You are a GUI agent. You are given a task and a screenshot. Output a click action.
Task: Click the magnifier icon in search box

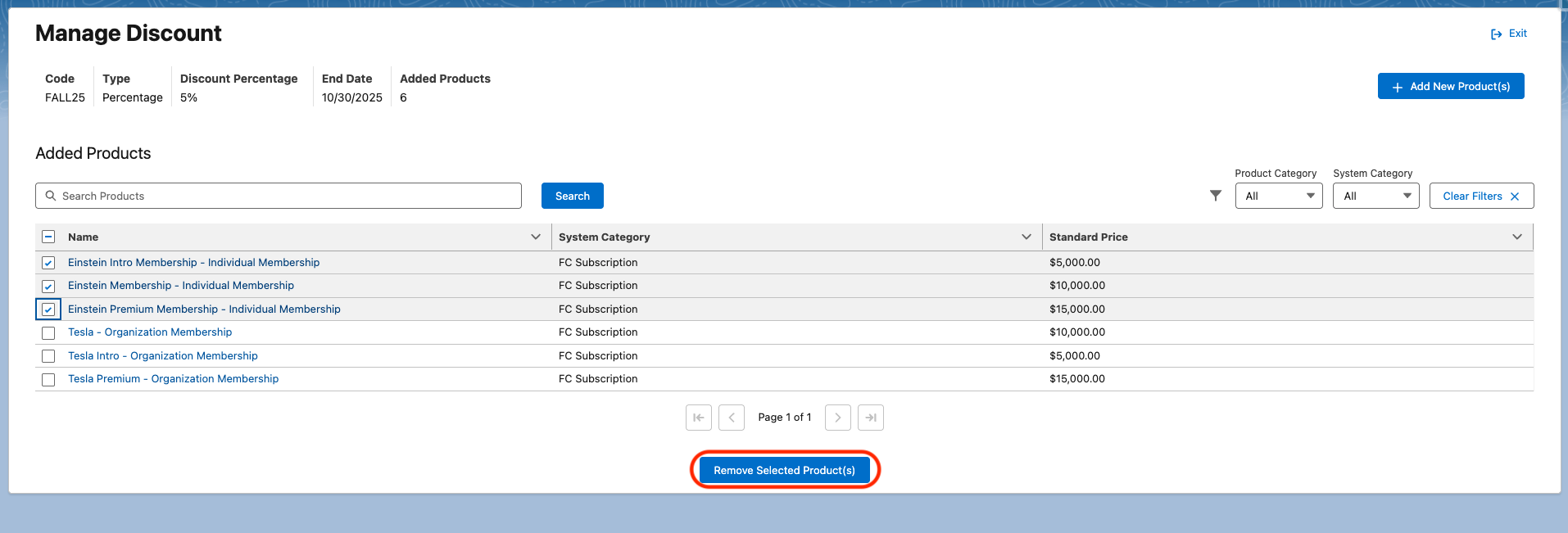[x=51, y=196]
